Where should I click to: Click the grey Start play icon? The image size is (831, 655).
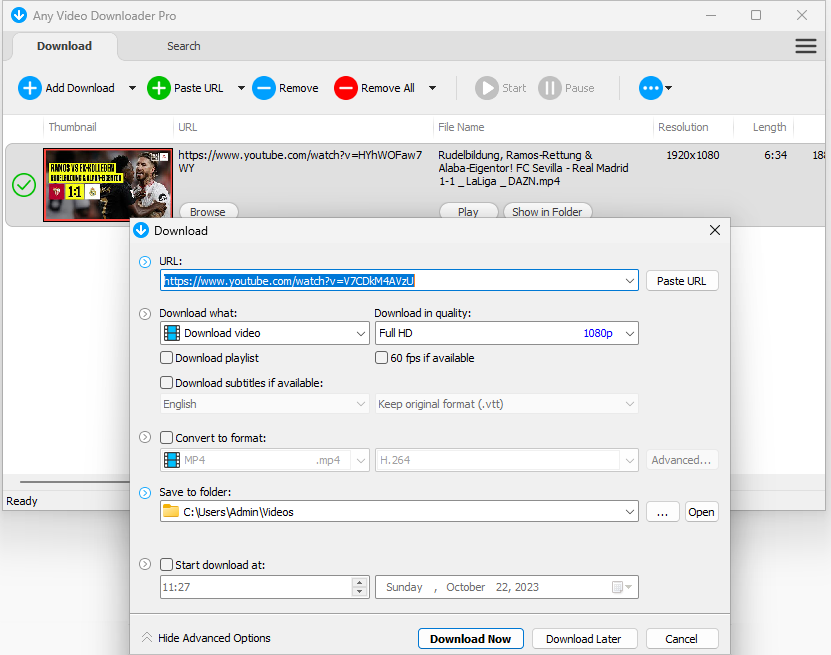487,88
